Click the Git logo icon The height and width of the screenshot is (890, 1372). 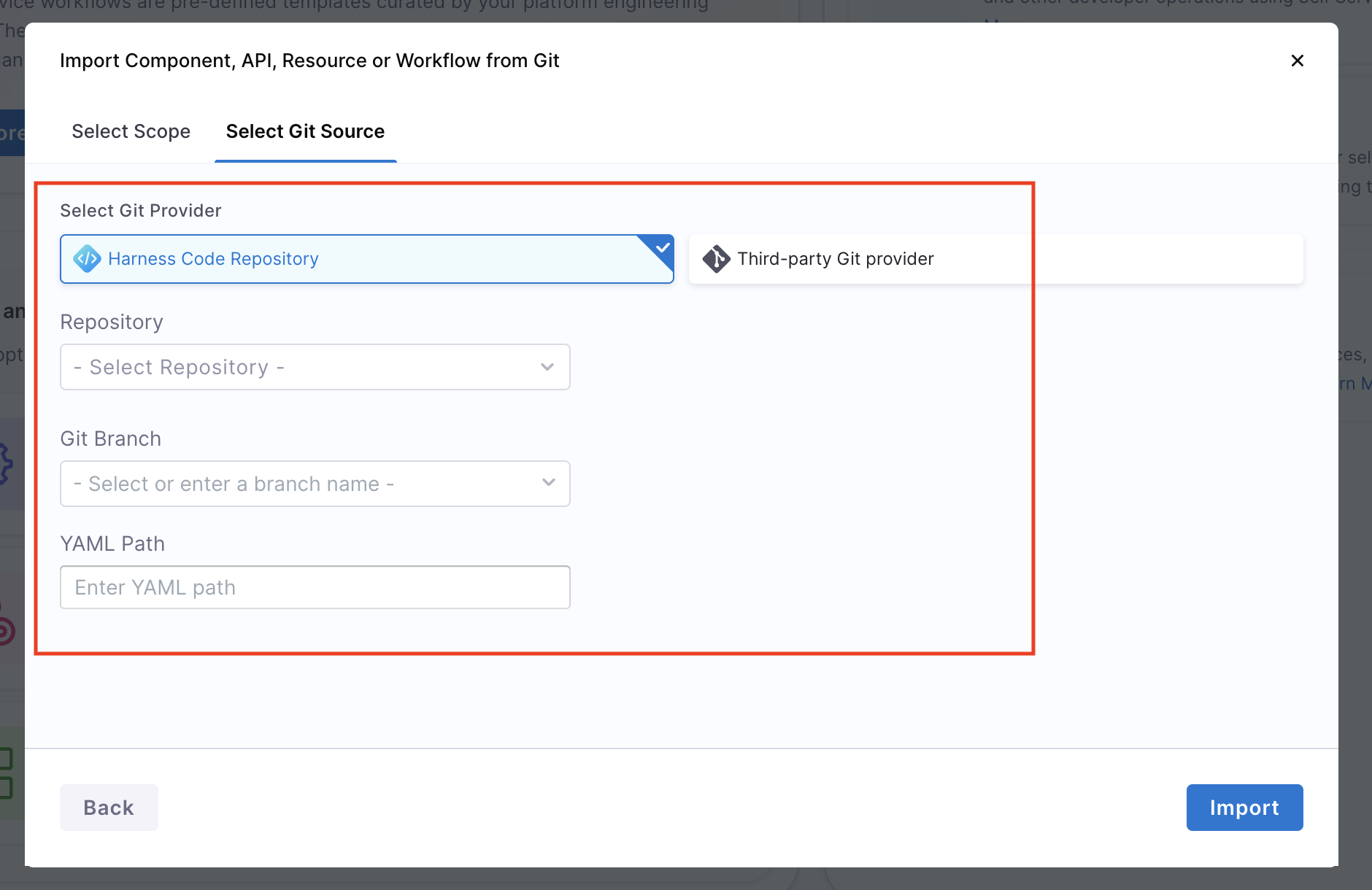pyautogui.click(x=716, y=259)
